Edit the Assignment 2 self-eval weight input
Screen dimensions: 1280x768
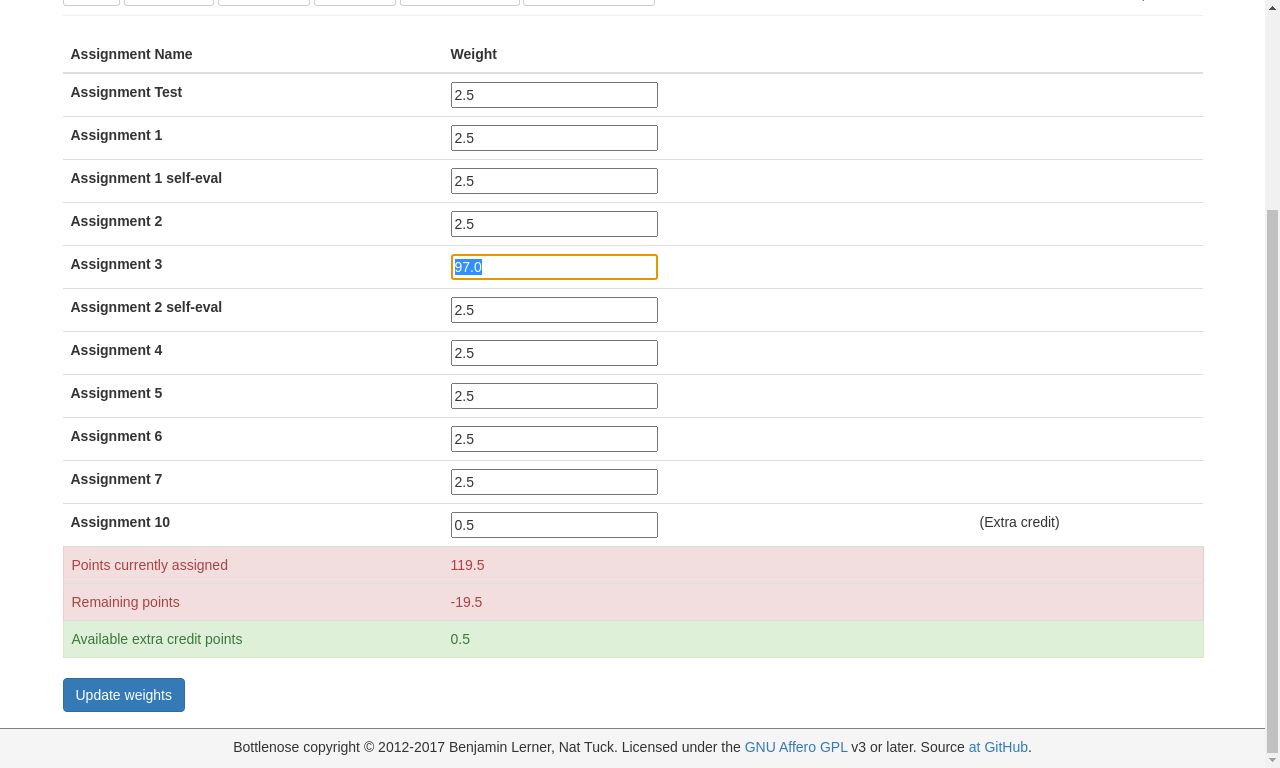point(554,310)
